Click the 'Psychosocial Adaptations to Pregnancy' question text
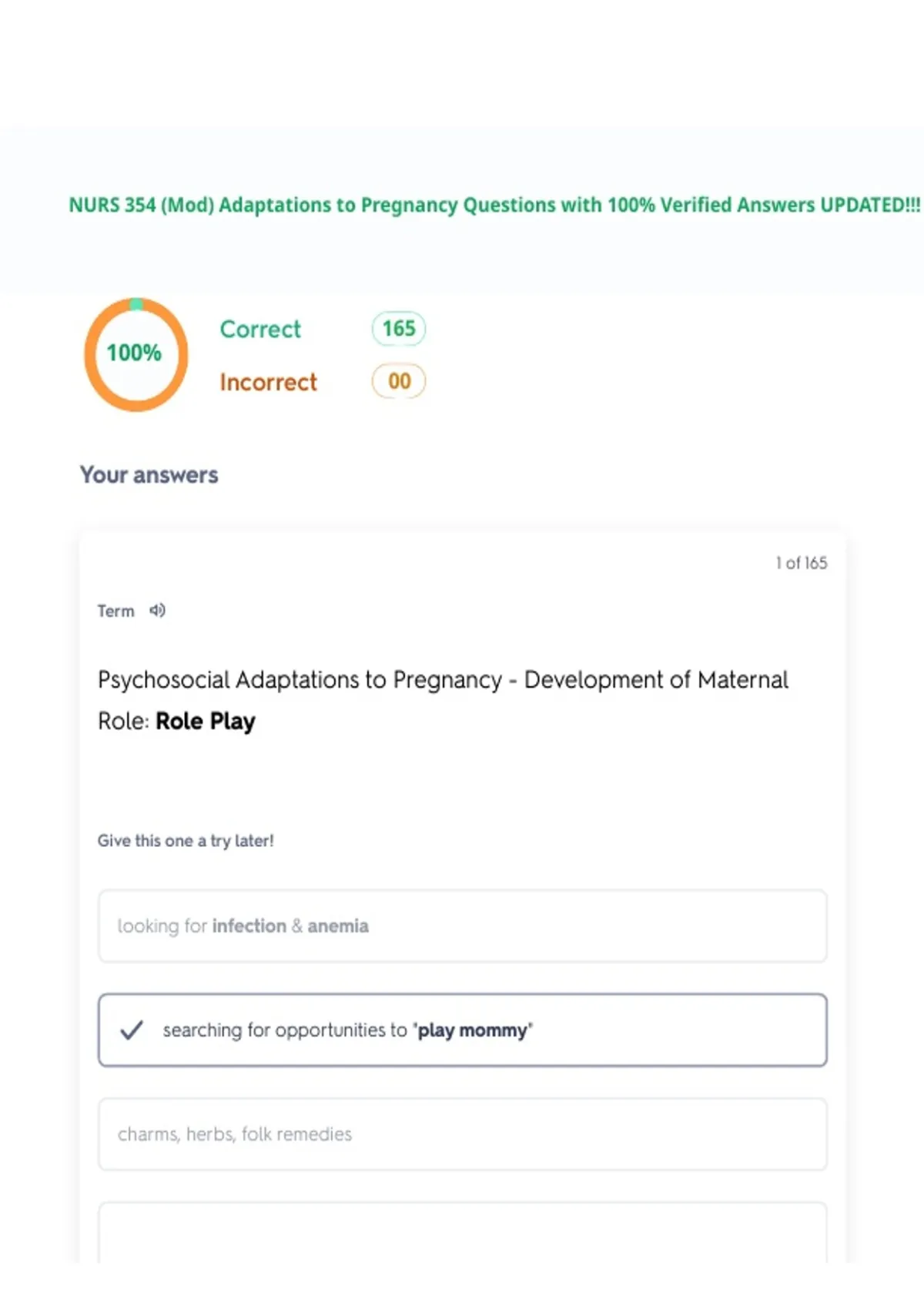 (300, 680)
